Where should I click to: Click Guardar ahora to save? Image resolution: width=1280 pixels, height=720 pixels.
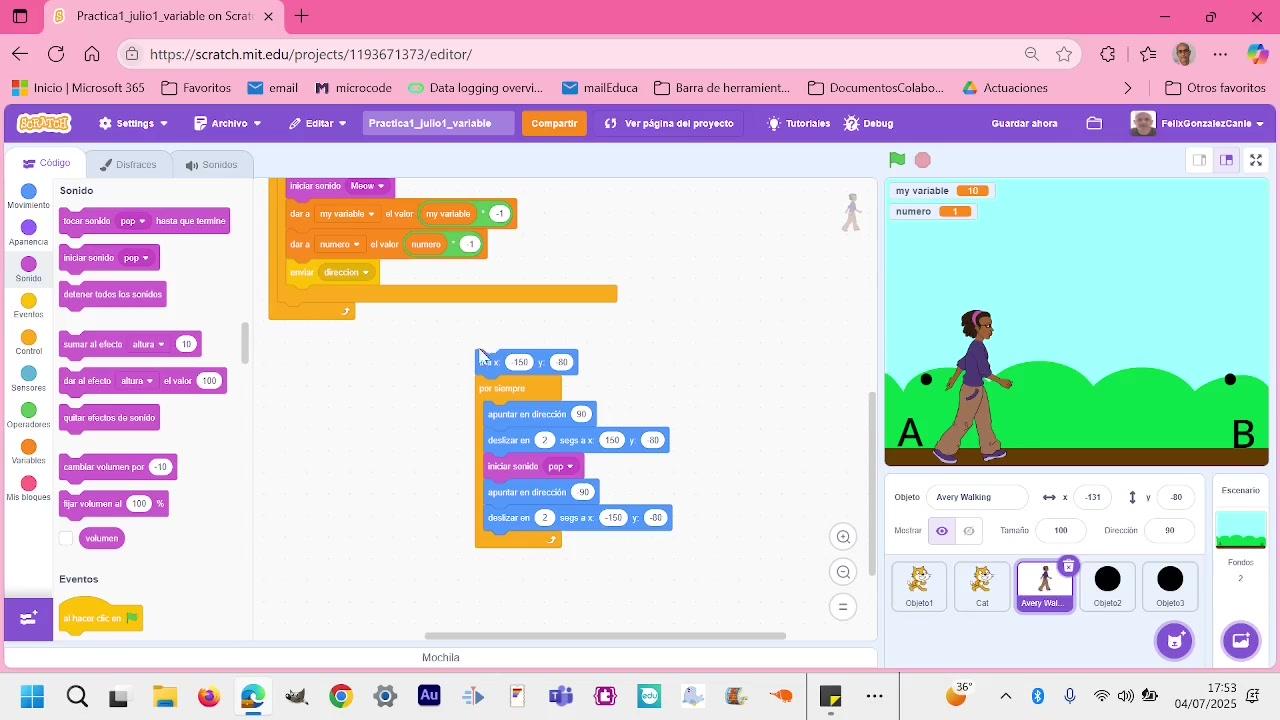click(x=1024, y=123)
